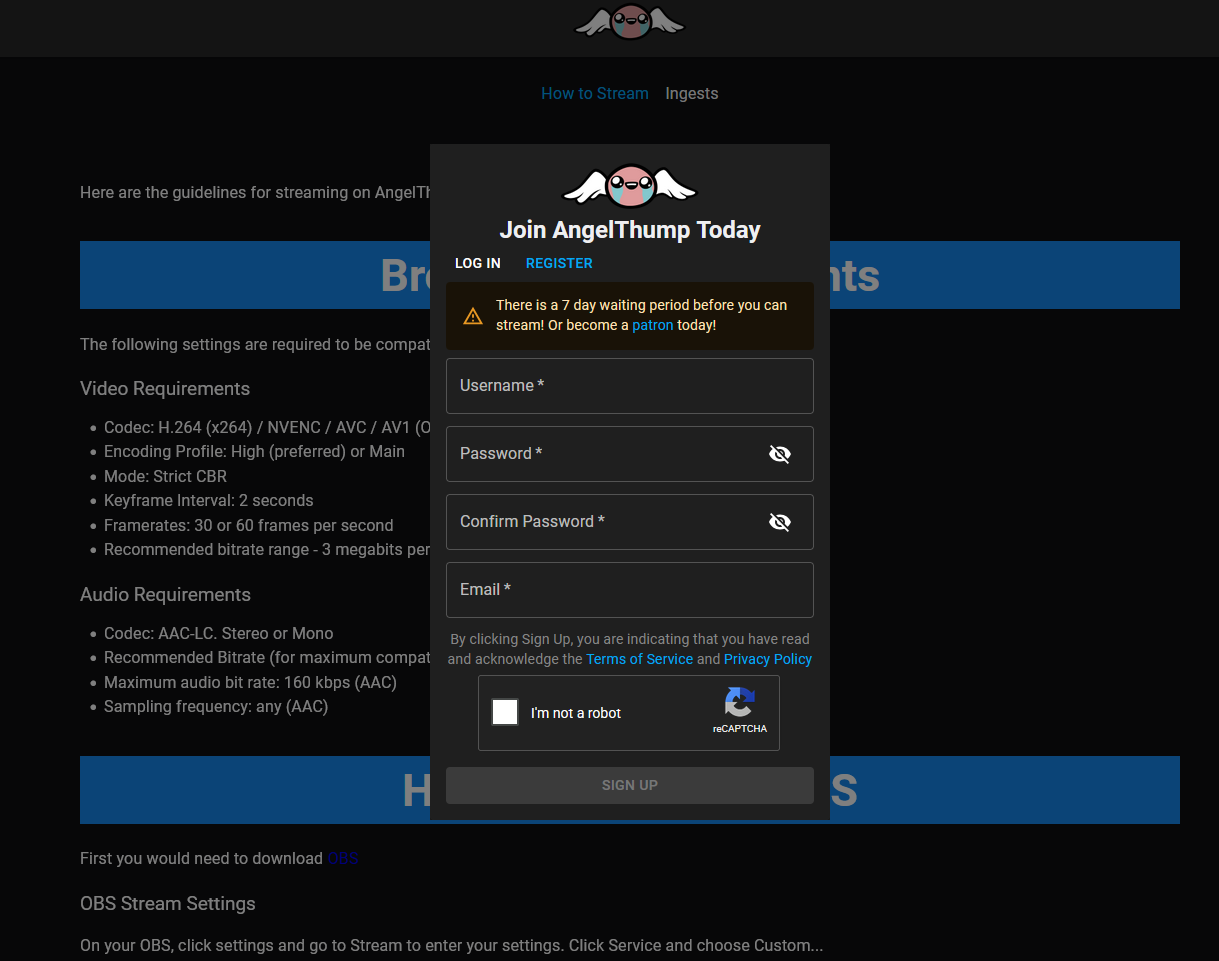Viewport: 1219px width, 961px height.
Task: Open the OBS download link
Action: [342, 858]
